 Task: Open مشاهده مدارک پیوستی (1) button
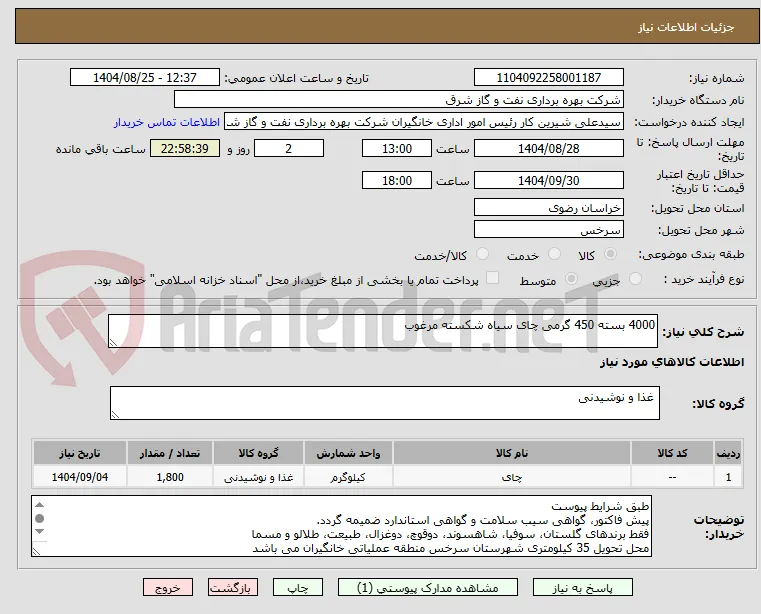tap(428, 587)
